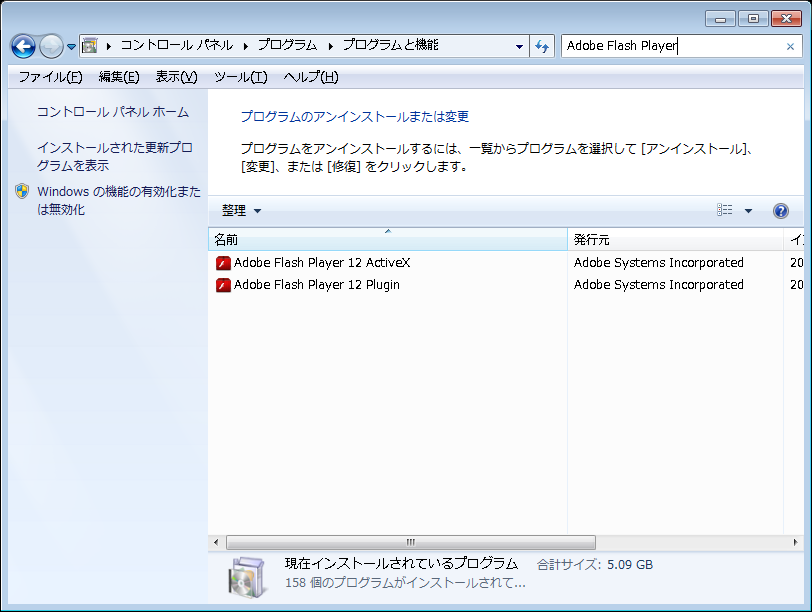Minimize the Programs and Features window
The image size is (812, 612).
(x=720, y=19)
